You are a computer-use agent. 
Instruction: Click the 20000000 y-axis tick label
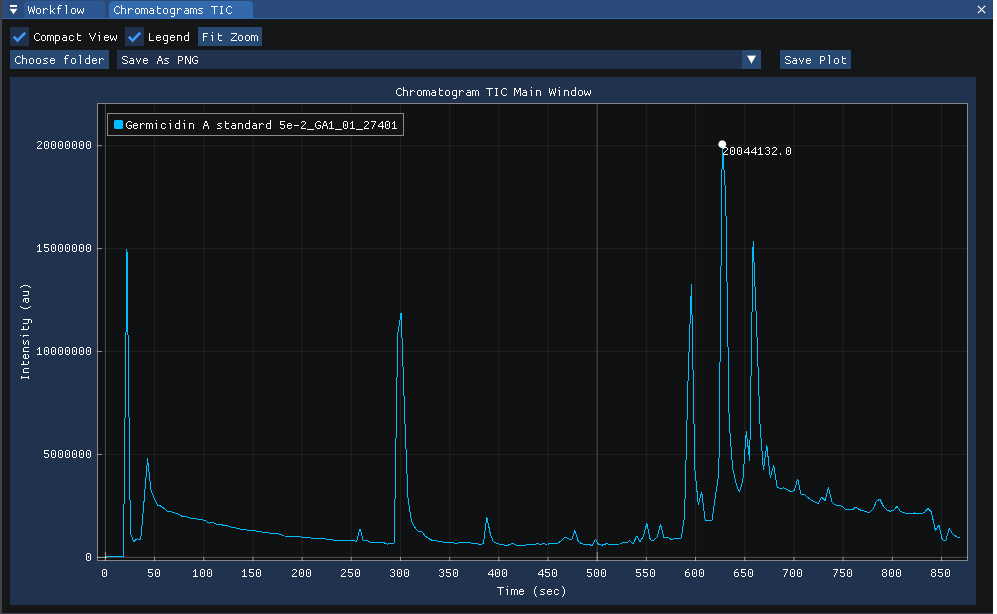point(64,145)
